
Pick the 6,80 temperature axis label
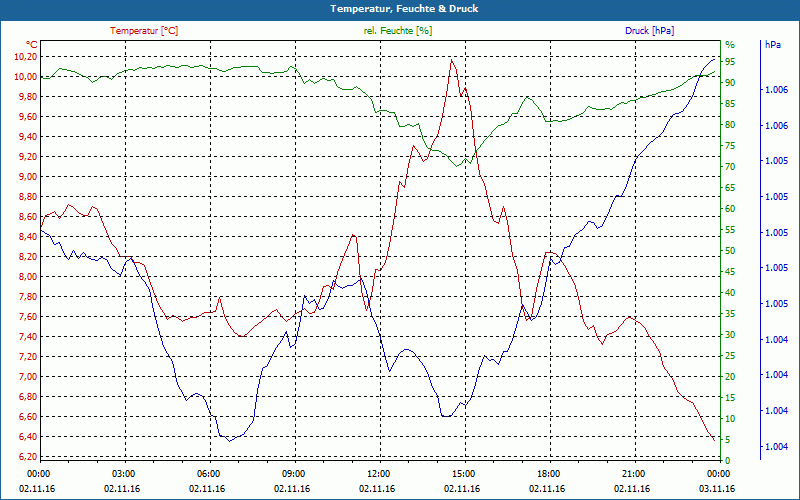point(28,396)
